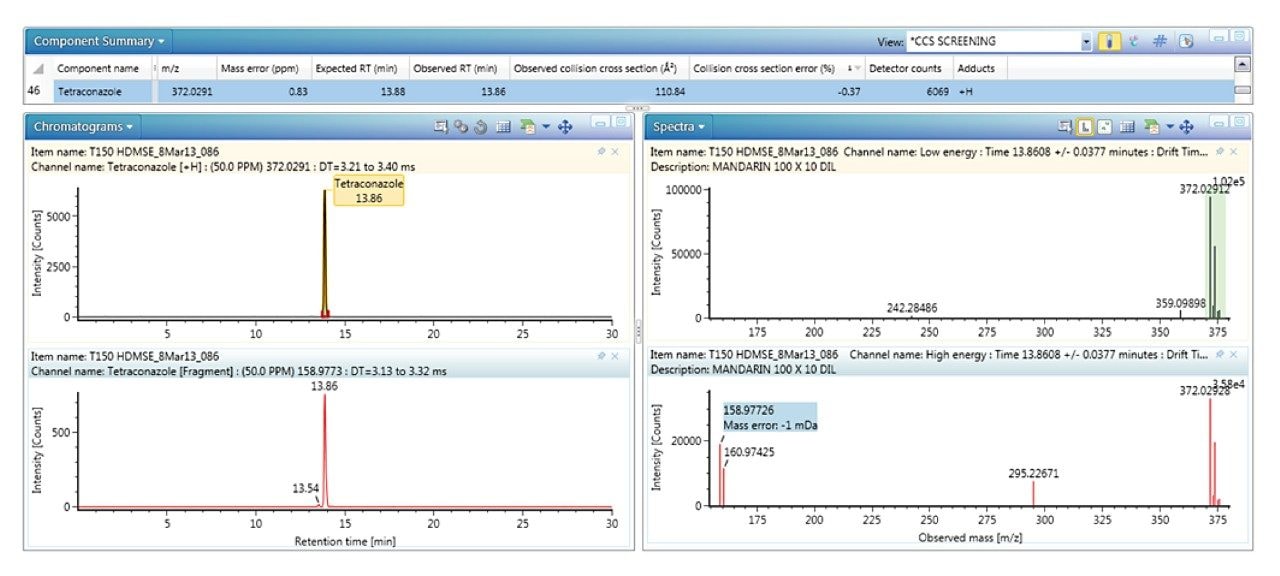Click the pan/move arrows icon in Chromatograms toolbar
This screenshot has height=576, width=1280.
click(x=565, y=127)
